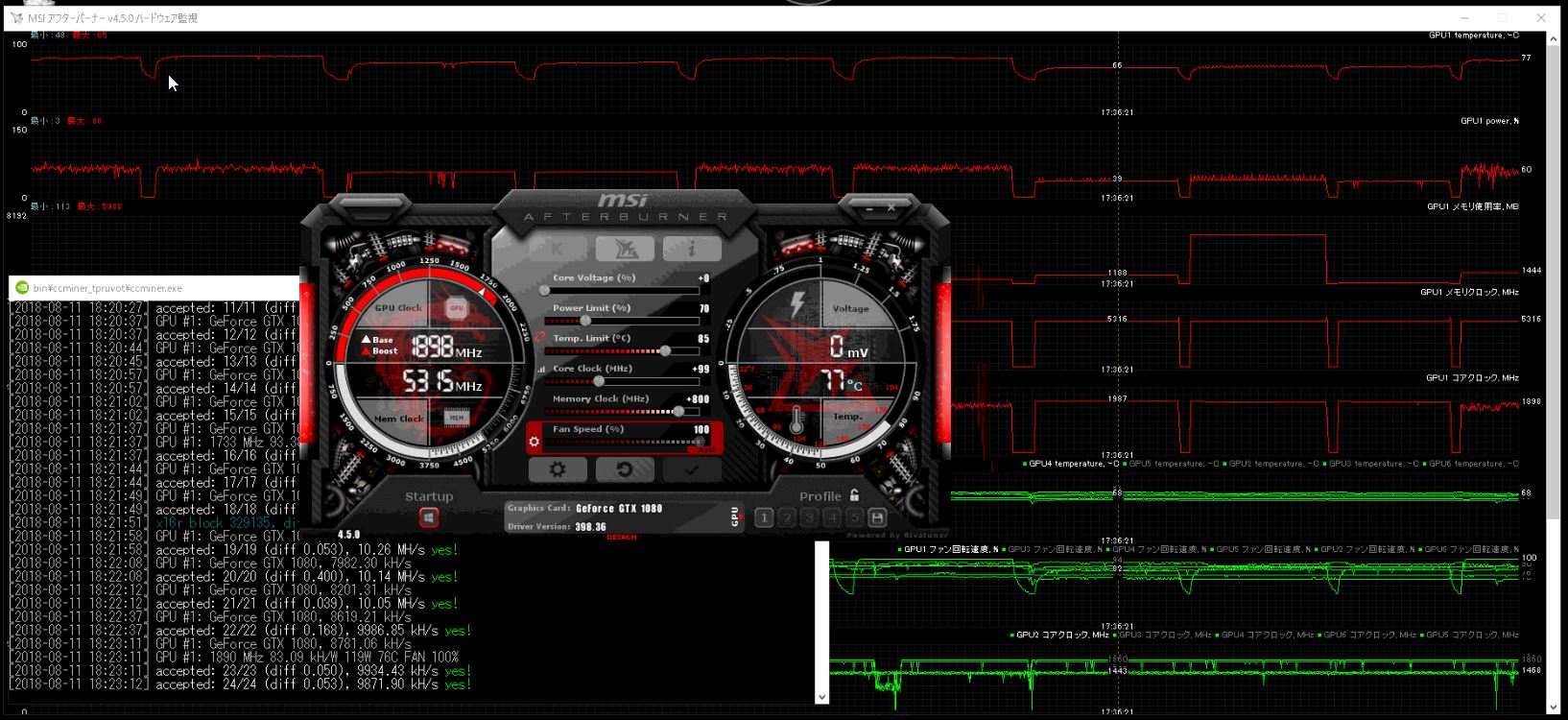Click the Core Clock slider handle

coord(599,381)
